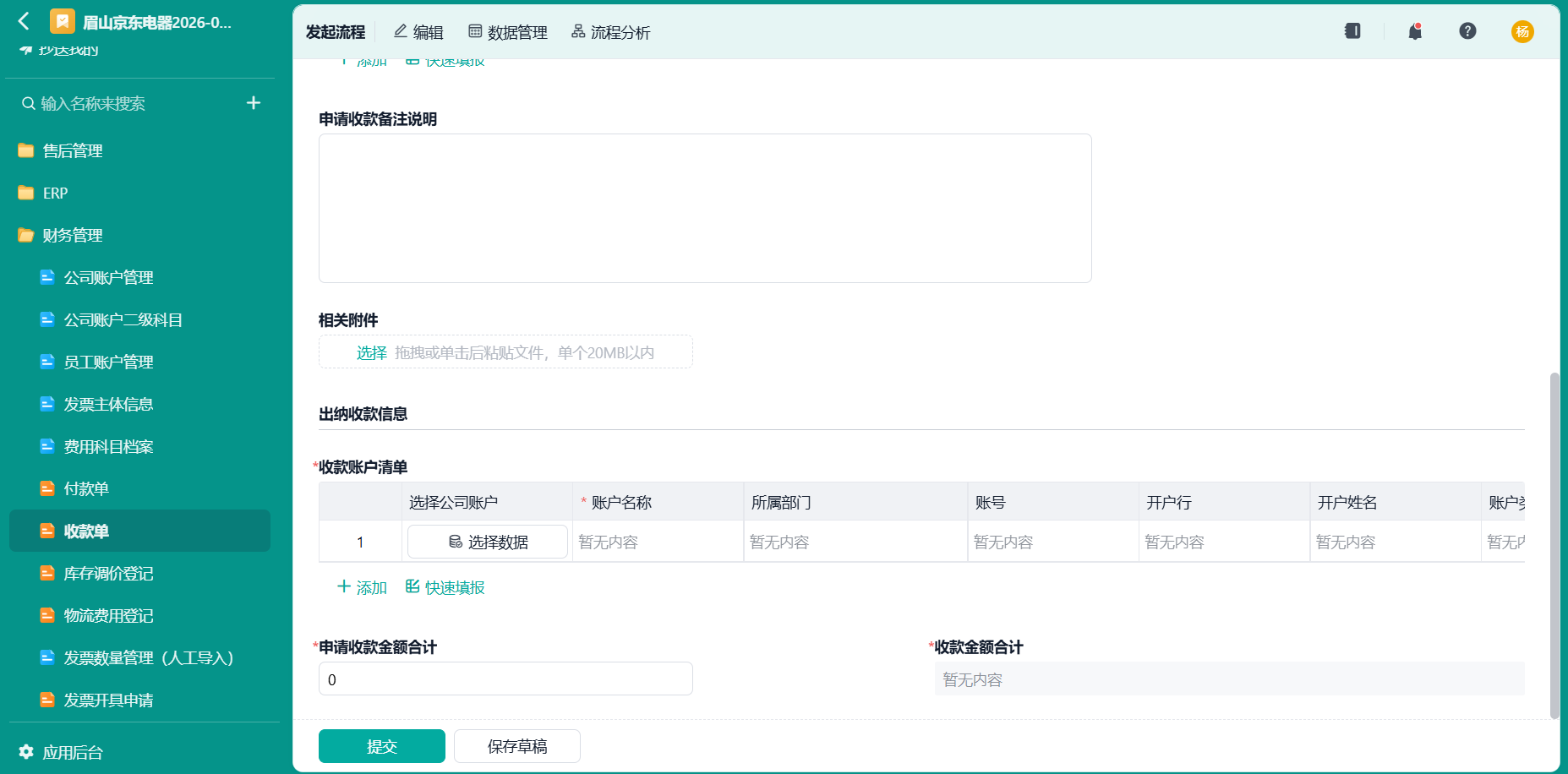Viewport: 1568px width, 774px height.
Task: Click row number 1 cell
Action: point(360,542)
